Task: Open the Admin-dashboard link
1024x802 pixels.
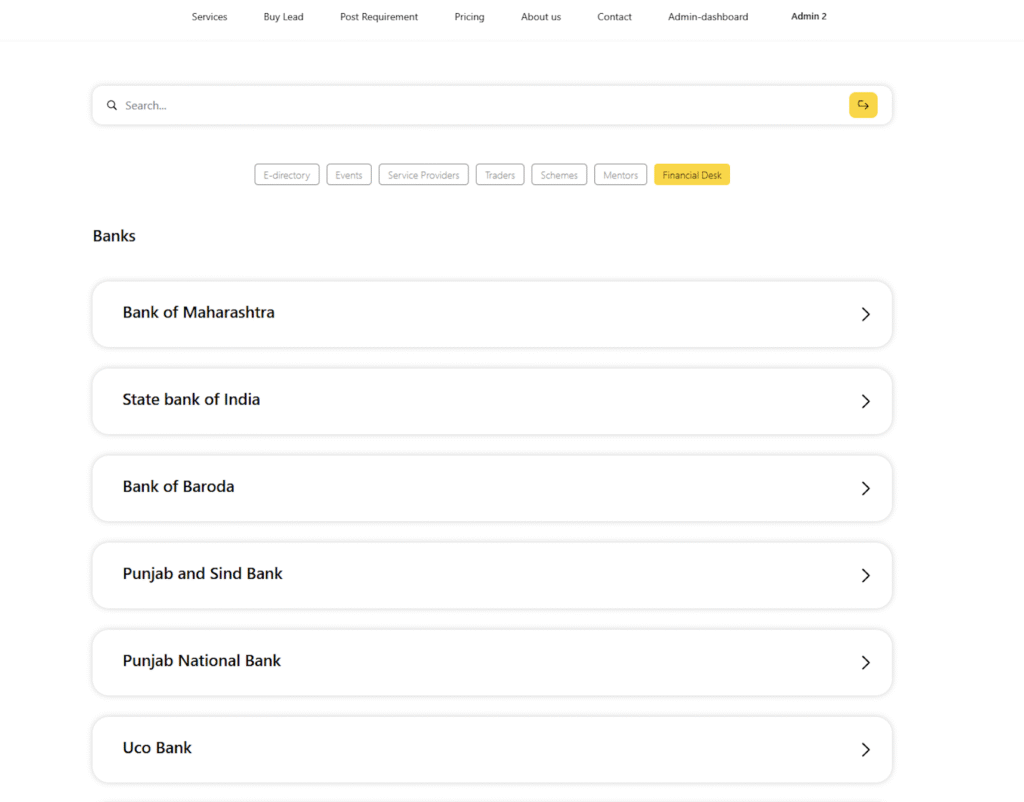Action: pos(708,17)
